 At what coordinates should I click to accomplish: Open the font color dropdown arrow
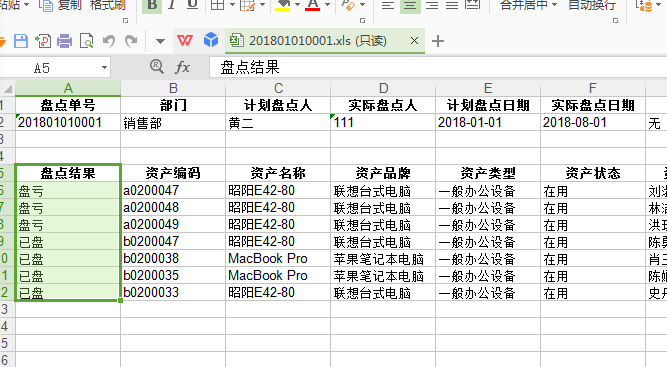coord(327,5)
